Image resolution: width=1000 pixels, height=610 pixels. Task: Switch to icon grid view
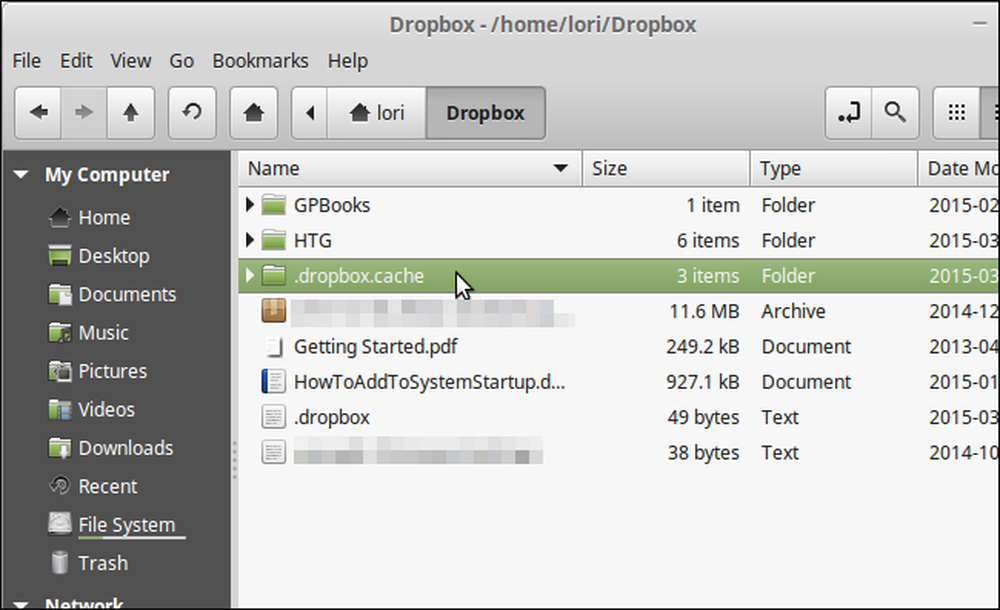pyautogui.click(x=957, y=113)
